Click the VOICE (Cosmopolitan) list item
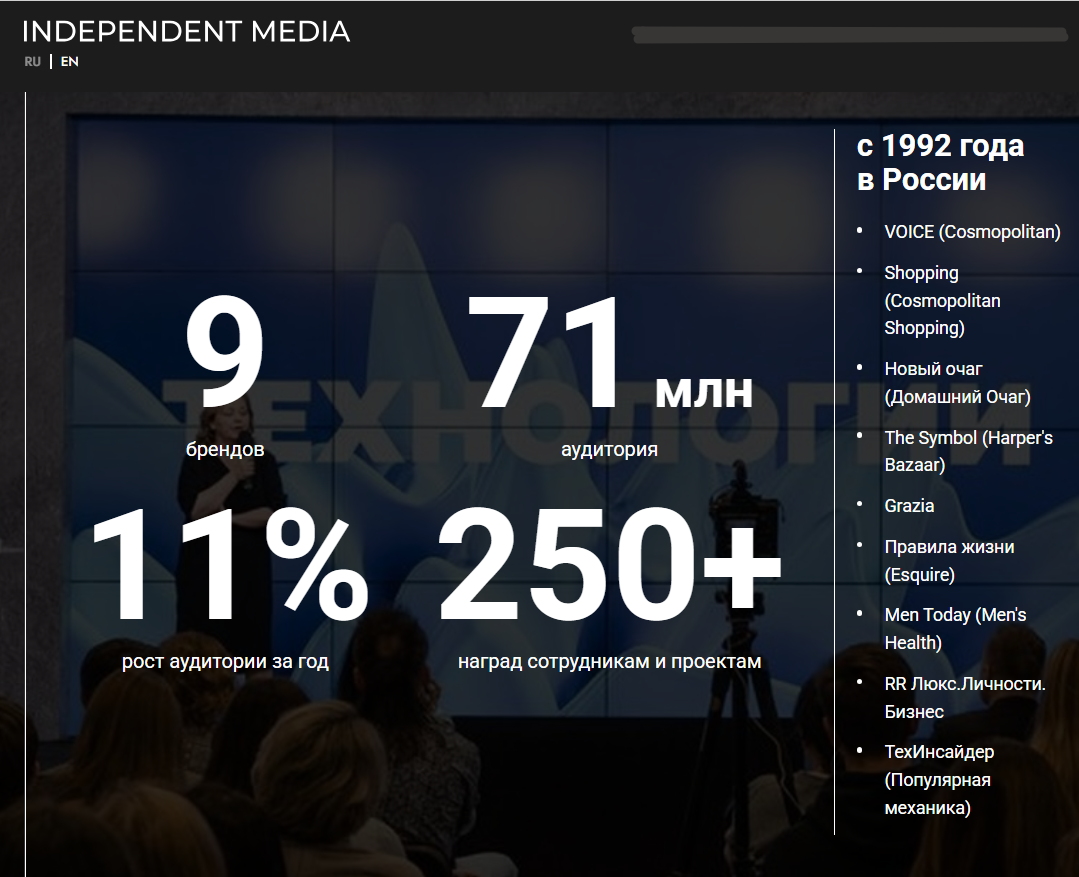The image size is (1079, 877). [x=972, y=231]
